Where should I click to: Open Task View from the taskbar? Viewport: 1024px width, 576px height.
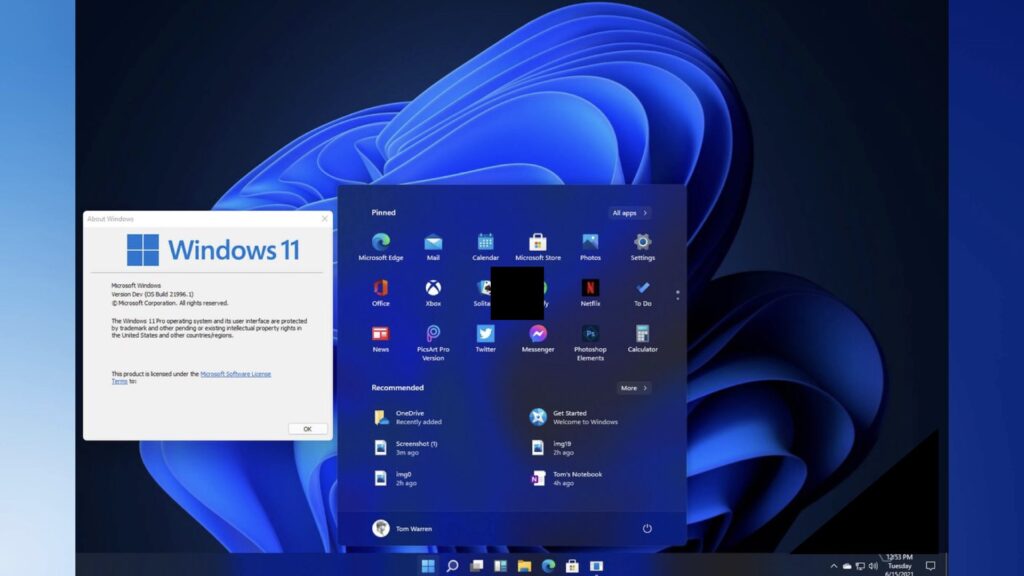coord(477,563)
